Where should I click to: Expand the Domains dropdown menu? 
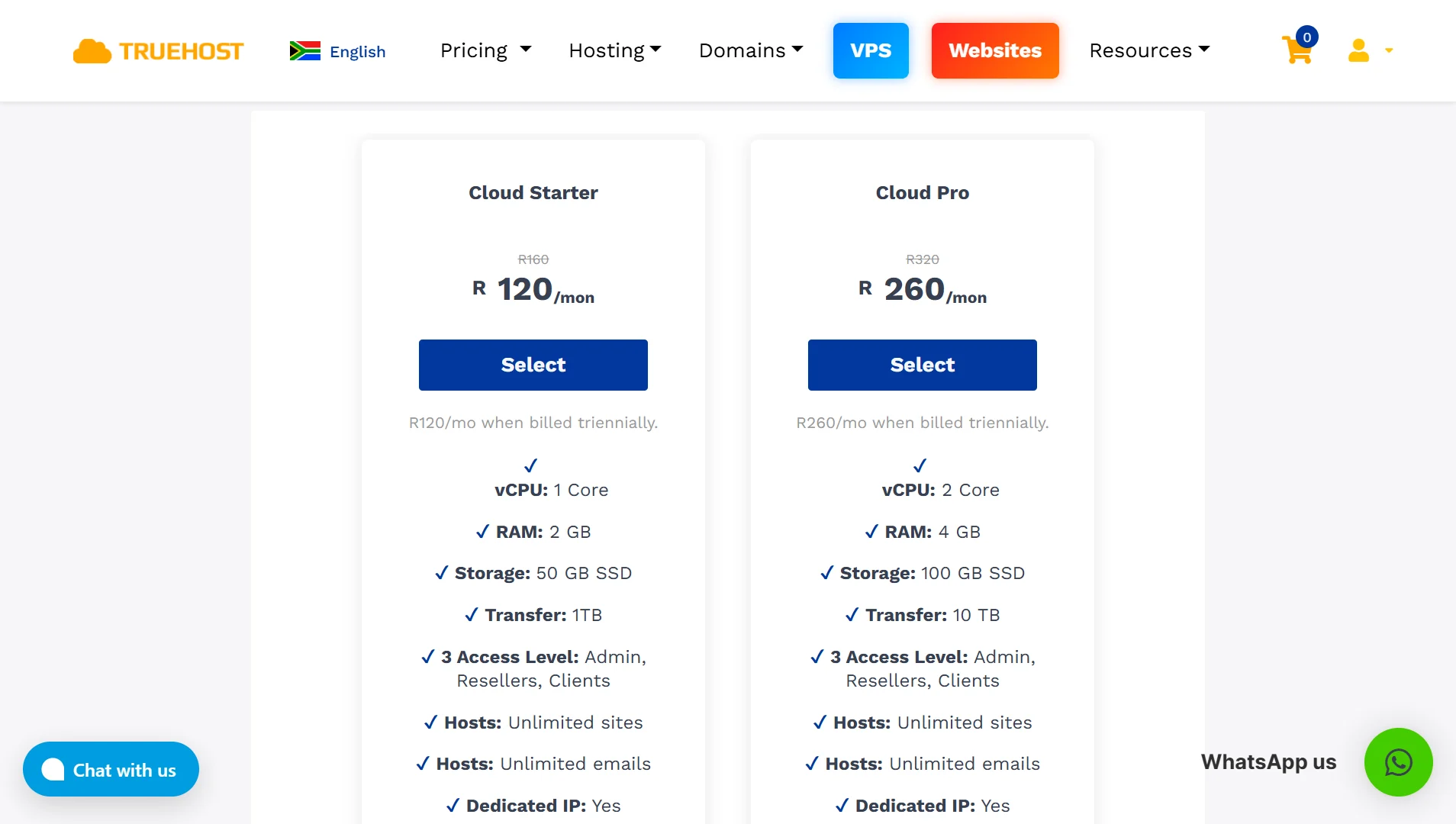(751, 50)
